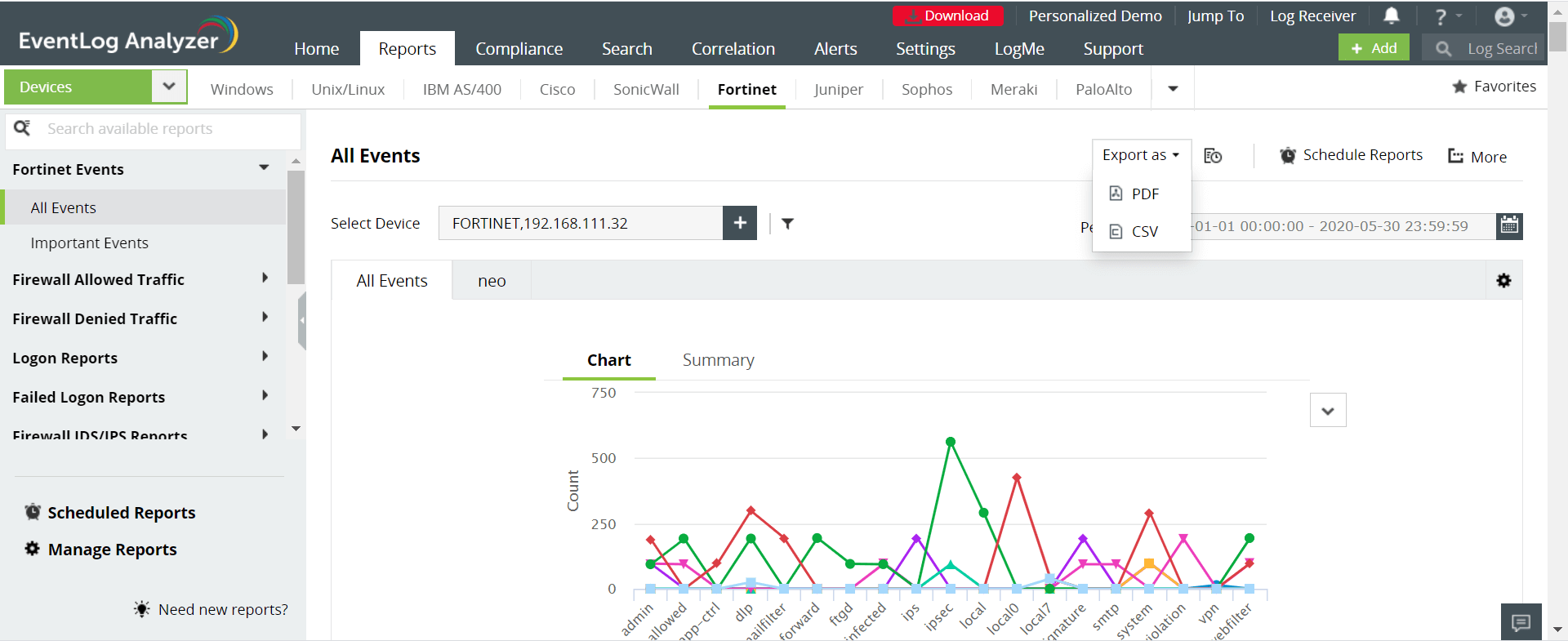Click the green Add button
The image size is (1568, 641).
(1374, 48)
